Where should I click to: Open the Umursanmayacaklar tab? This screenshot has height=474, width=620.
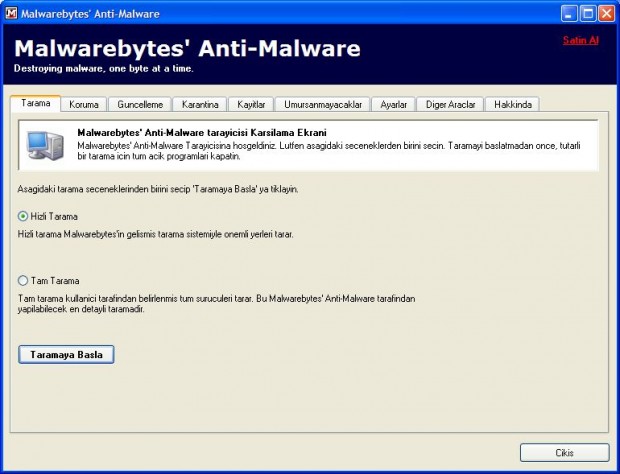(x=323, y=104)
